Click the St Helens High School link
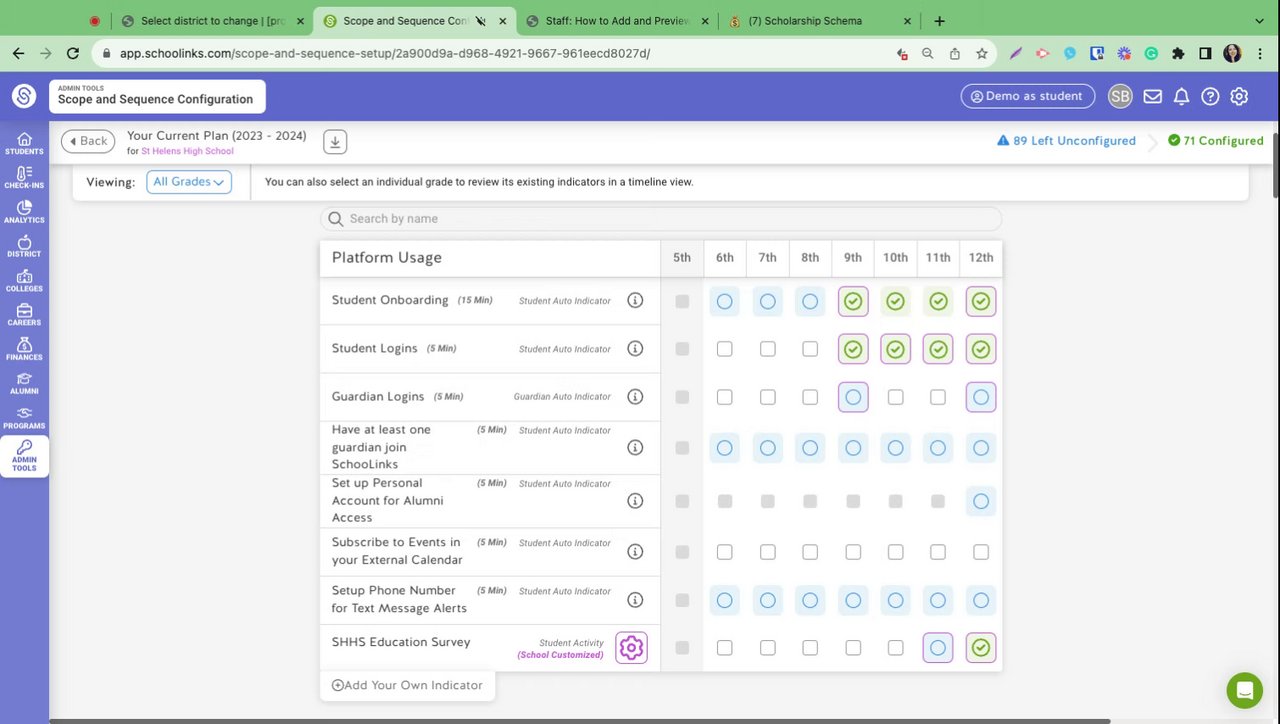The image size is (1280, 724). [187, 152]
